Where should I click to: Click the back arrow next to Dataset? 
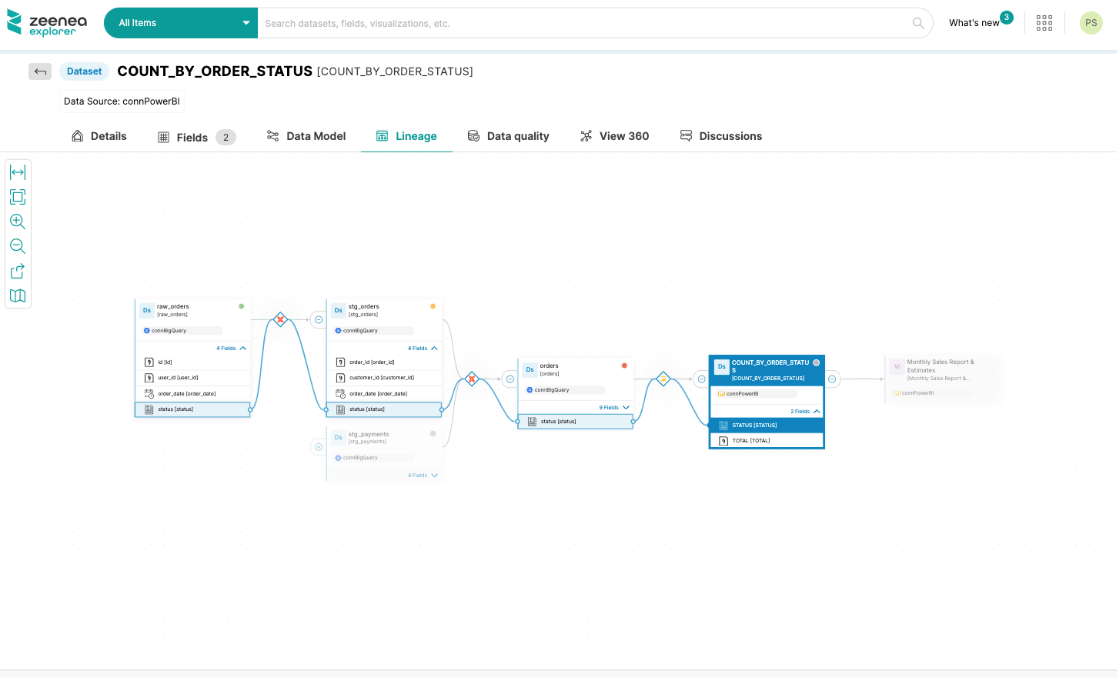coord(40,71)
